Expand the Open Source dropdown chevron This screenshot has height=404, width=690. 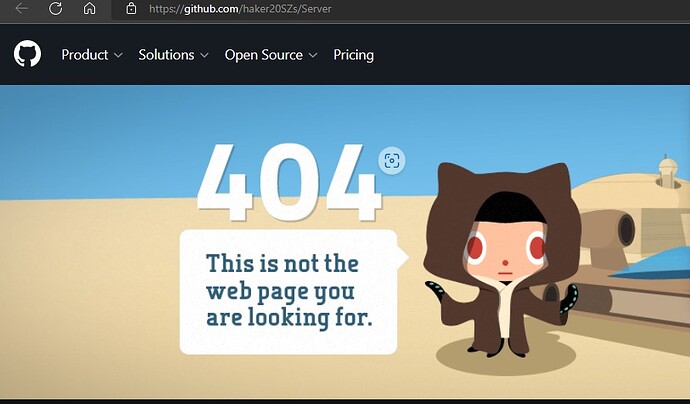[x=313, y=55]
